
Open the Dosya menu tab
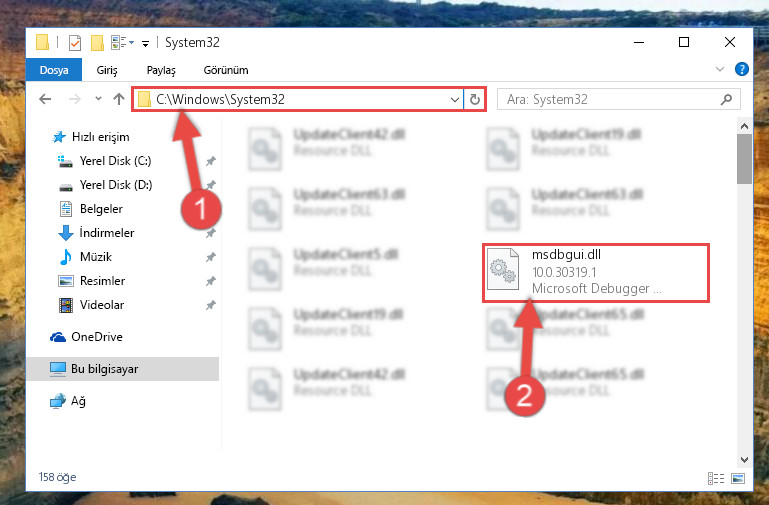[54, 70]
